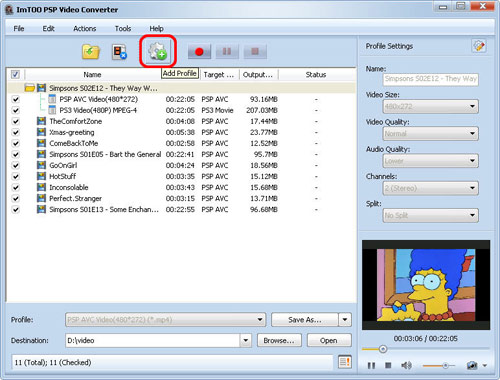Expand the Save As arrow menu
This screenshot has height=380, width=500.
[x=345, y=320]
